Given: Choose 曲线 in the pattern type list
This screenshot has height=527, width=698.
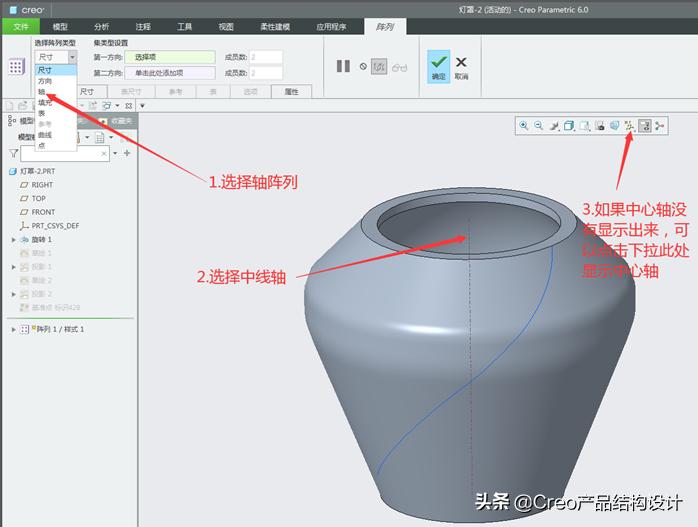Looking at the screenshot, I should click(x=56, y=134).
